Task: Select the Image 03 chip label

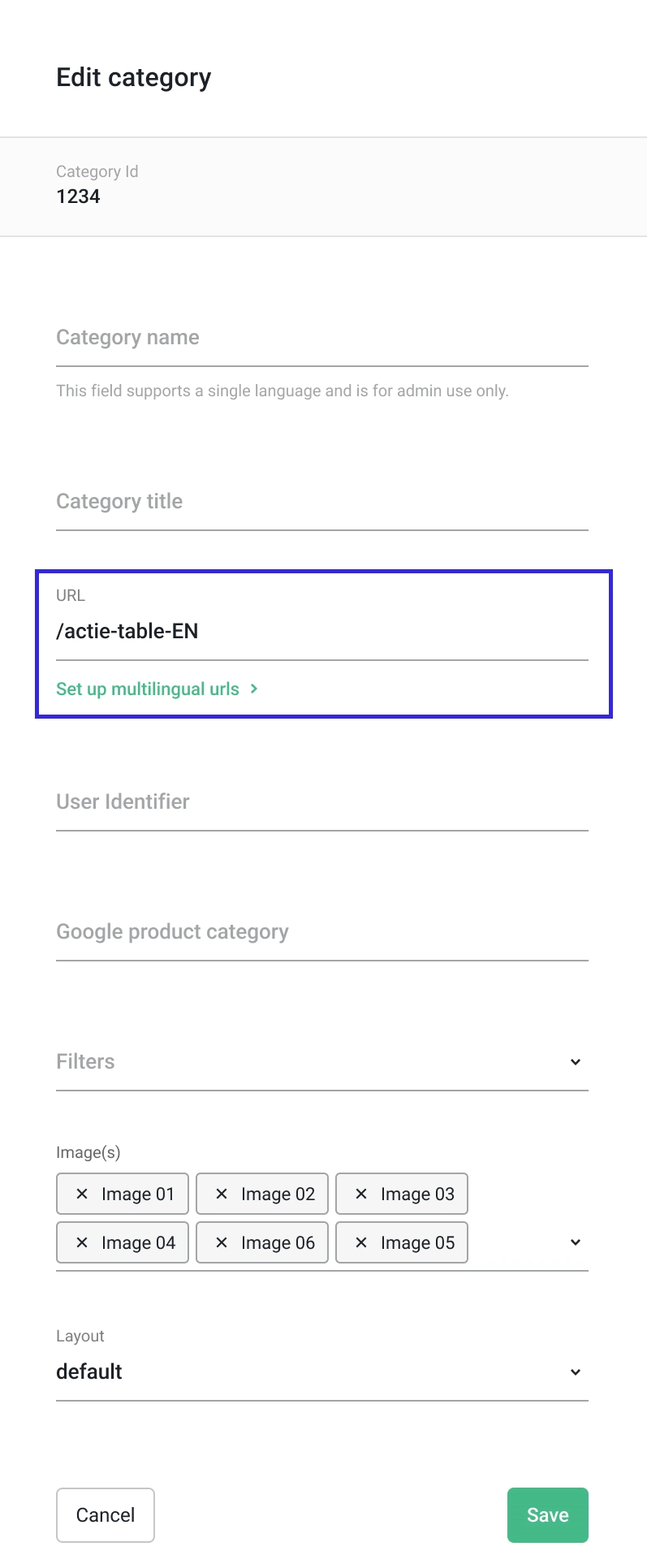Action: [x=417, y=1194]
